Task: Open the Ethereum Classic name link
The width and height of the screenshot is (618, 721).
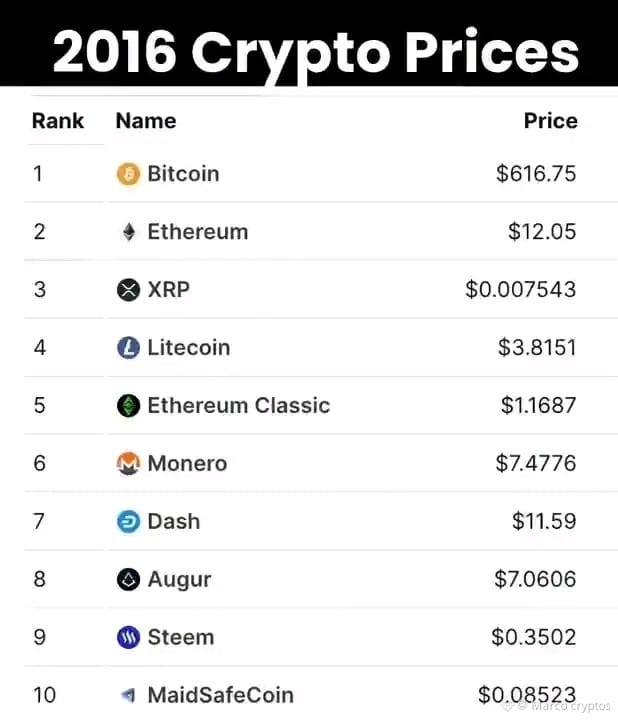Action: (239, 406)
